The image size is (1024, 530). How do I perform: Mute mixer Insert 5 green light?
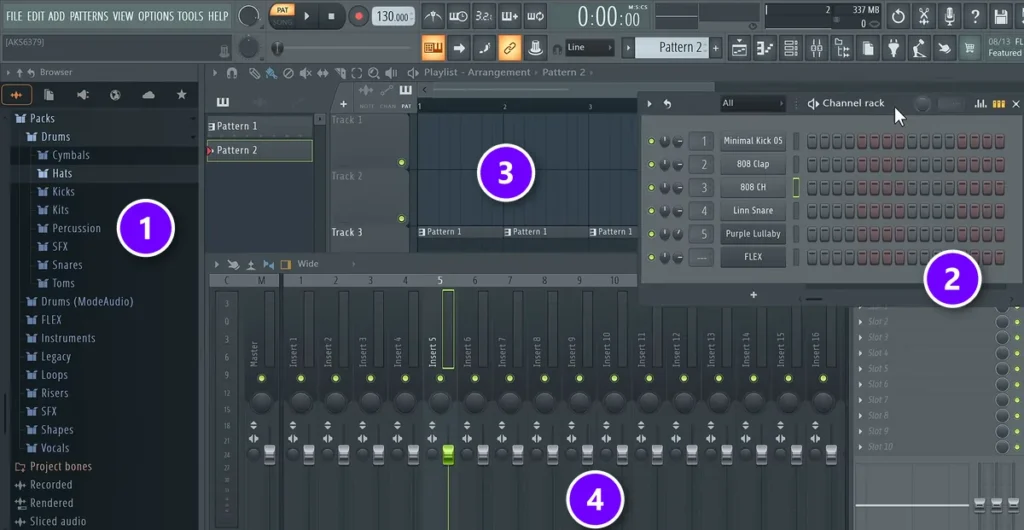pyautogui.click(x=440, y=379)
